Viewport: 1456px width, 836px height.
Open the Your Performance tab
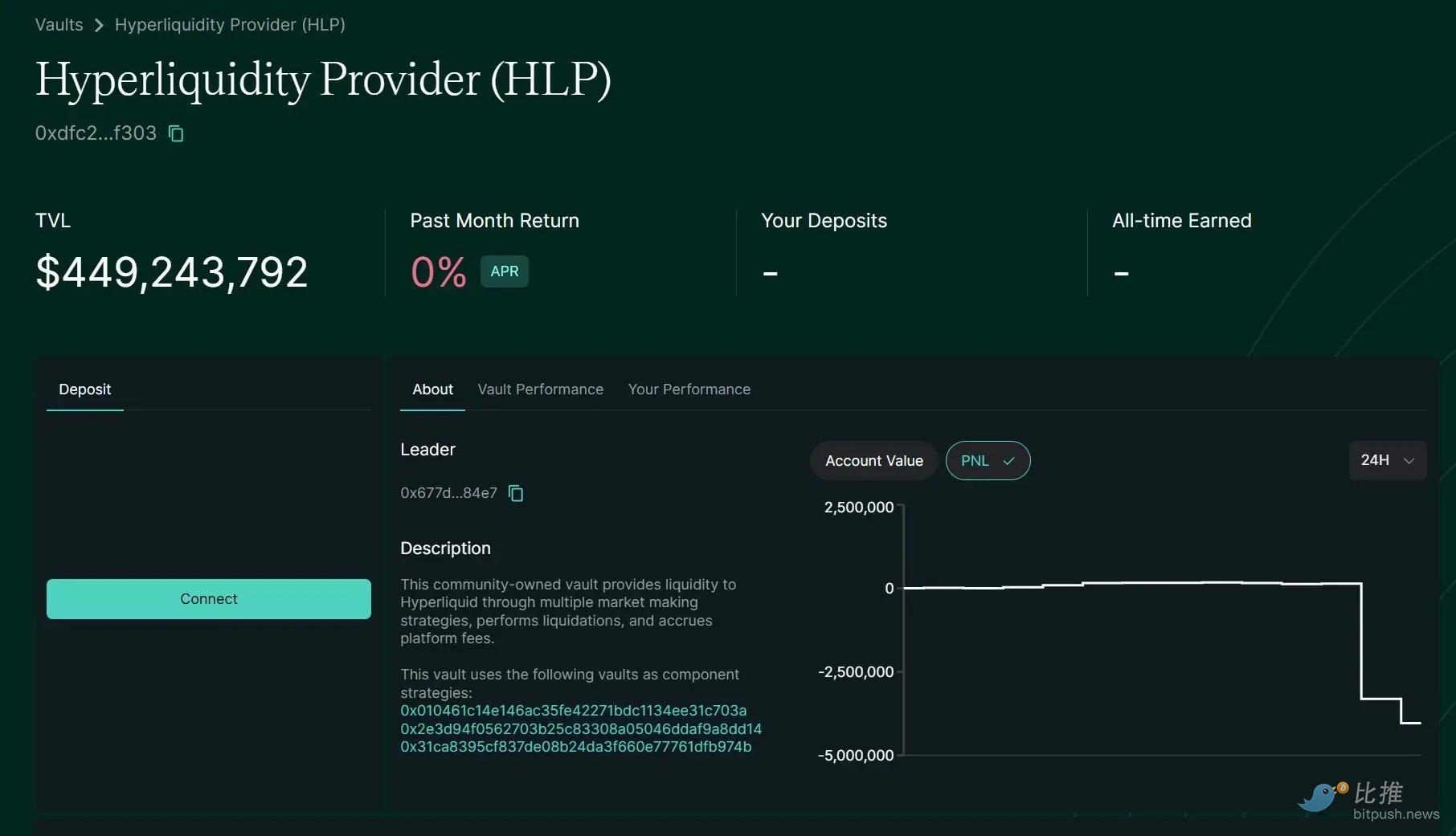(689, 389)
